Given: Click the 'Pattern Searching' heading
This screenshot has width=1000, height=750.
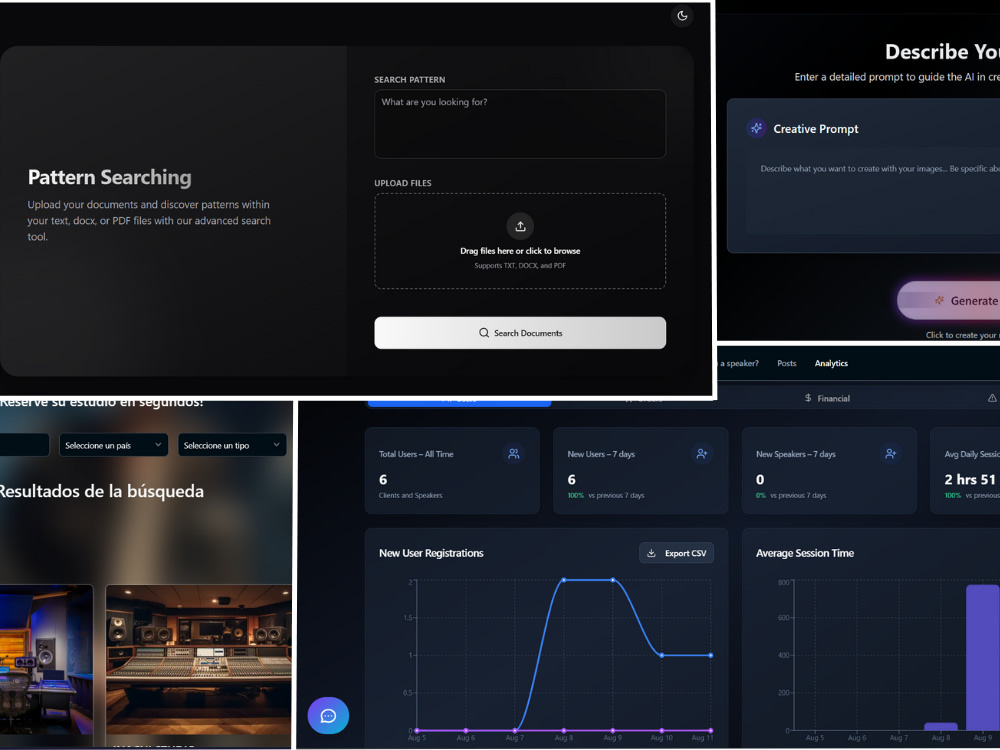Looking at the screenshot, I should (109, 177).
